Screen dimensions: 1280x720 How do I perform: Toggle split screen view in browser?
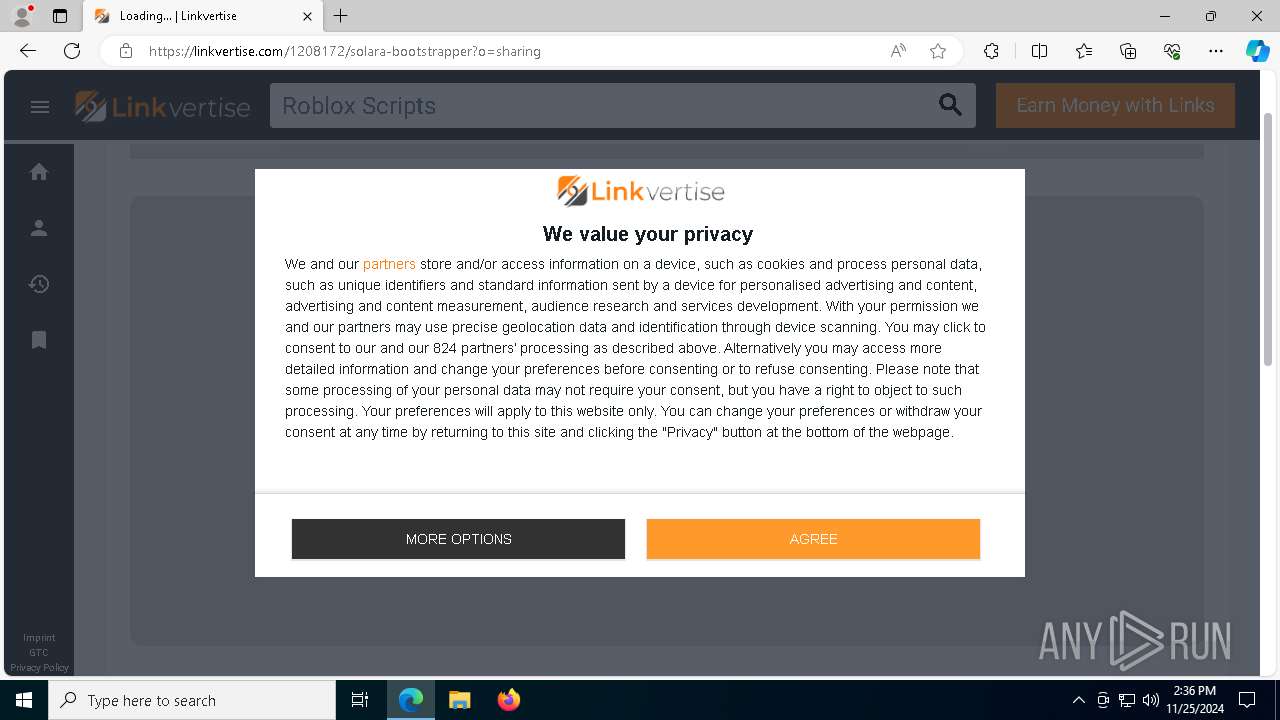1039,51
